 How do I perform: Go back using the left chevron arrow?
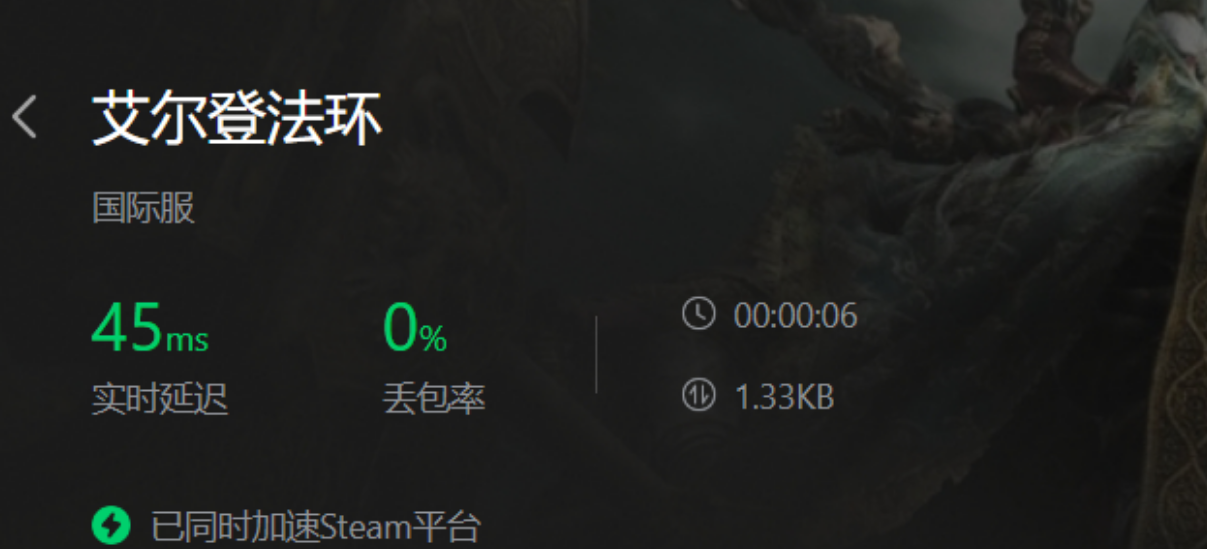[x=25, y=118]
